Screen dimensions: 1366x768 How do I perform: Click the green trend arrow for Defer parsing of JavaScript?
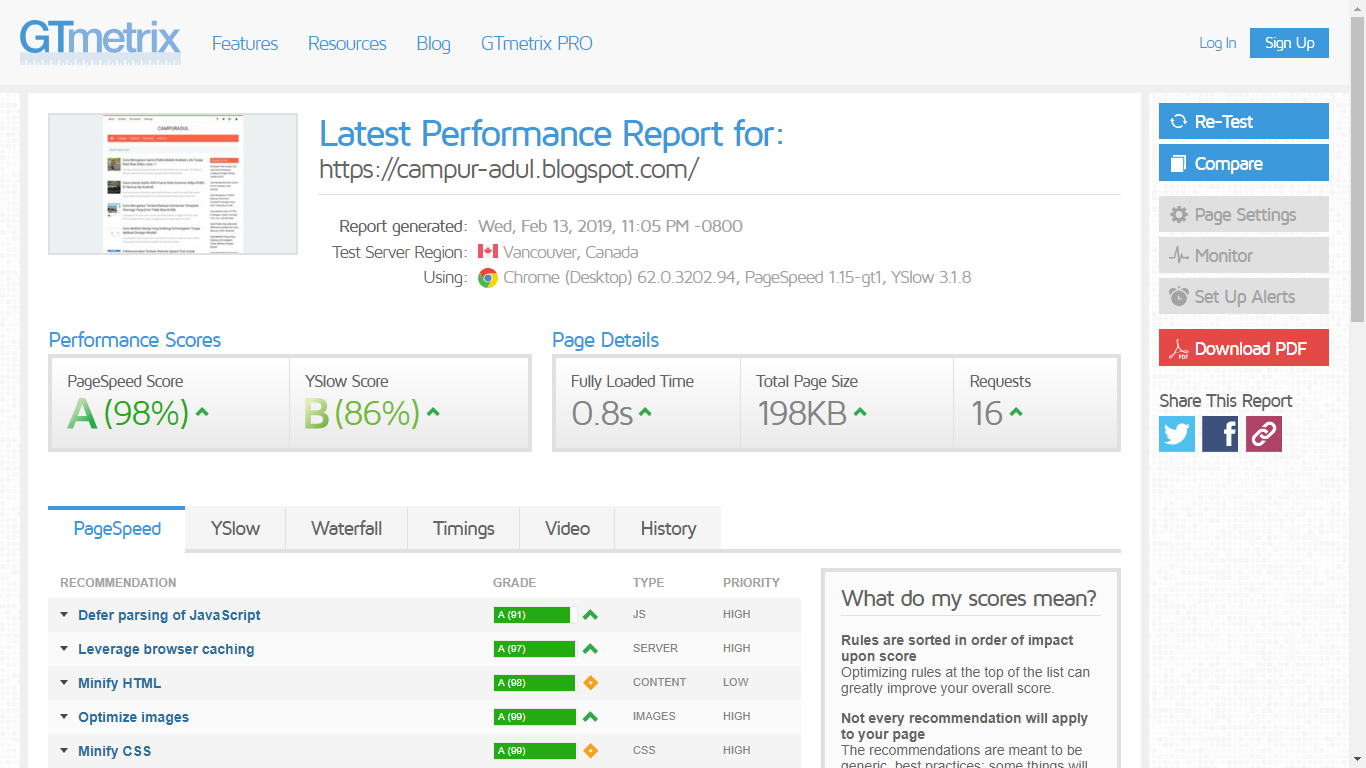tap(590, 615)
